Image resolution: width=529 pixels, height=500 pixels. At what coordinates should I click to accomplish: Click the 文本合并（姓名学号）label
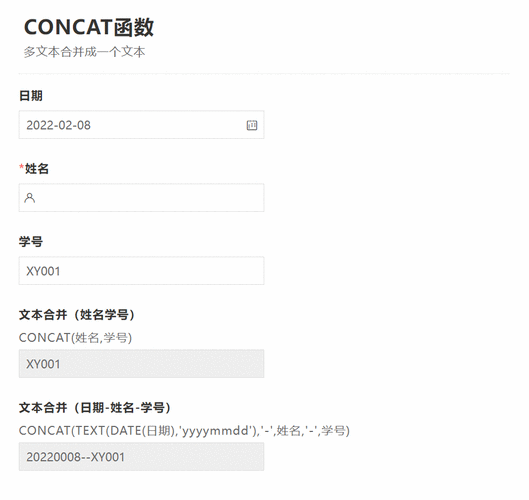(77, 314)
